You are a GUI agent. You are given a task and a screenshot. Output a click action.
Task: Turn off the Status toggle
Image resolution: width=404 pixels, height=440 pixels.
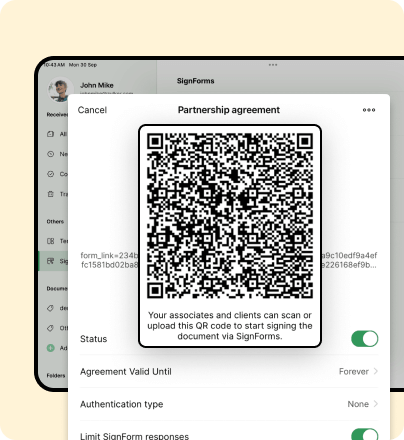coord(365,339)
